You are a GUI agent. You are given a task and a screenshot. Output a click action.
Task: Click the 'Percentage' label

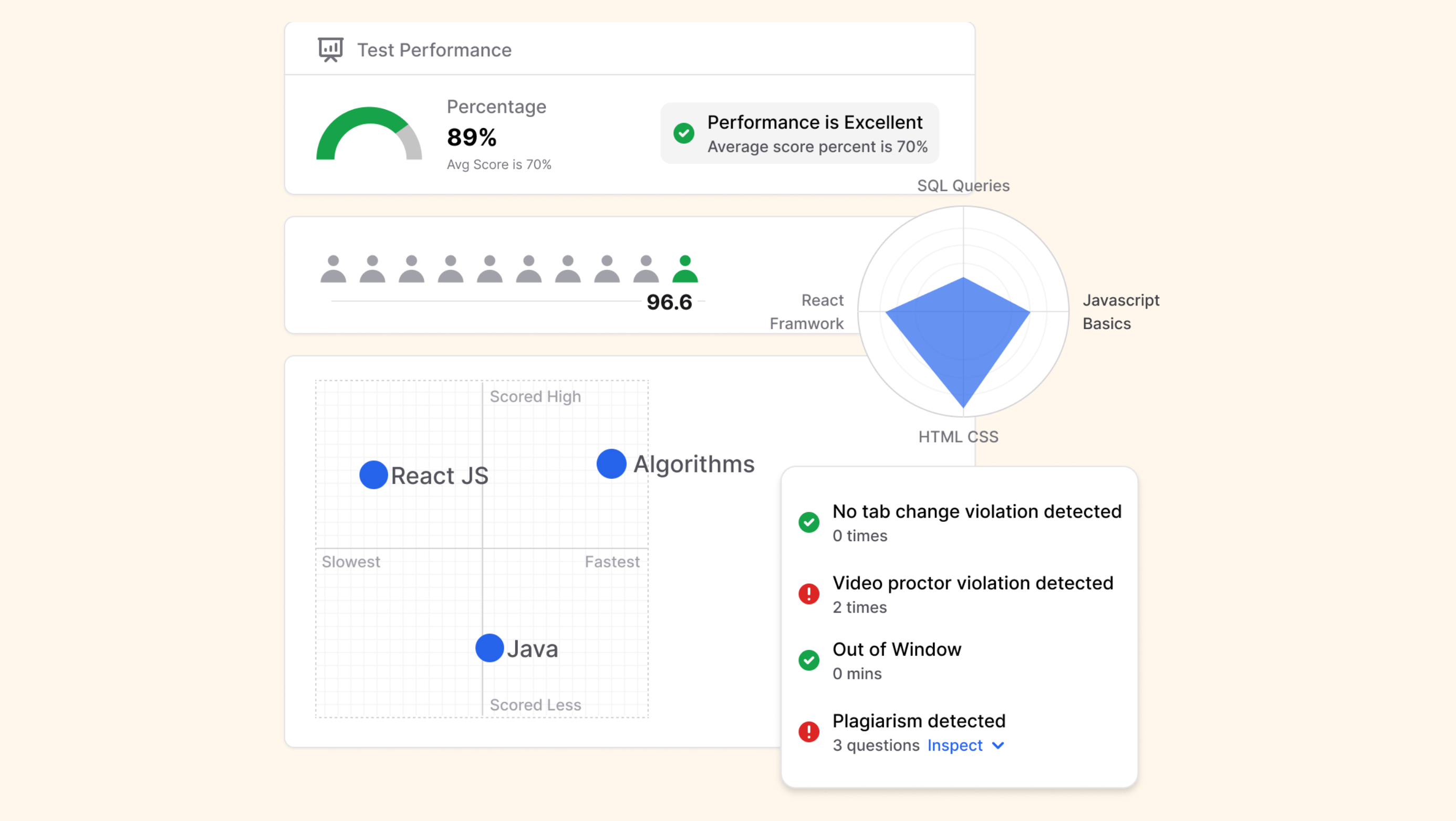pos(496,107)
